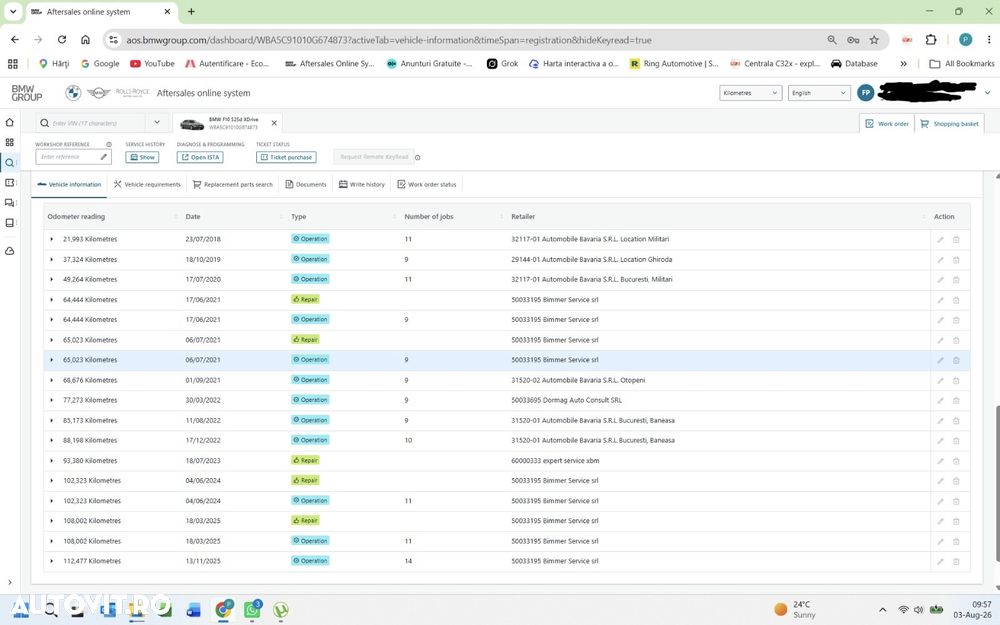This screenshot has height=625, width=1000.
Task: Expand the 21,993 Kilometres row
Action: pyautogui.click(x=52, y=239)
